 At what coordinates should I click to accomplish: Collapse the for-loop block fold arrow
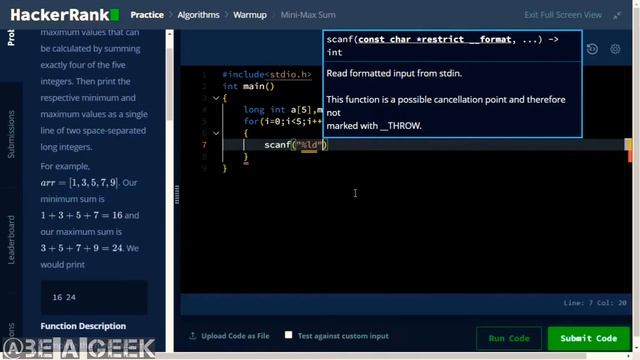point(216,133)
